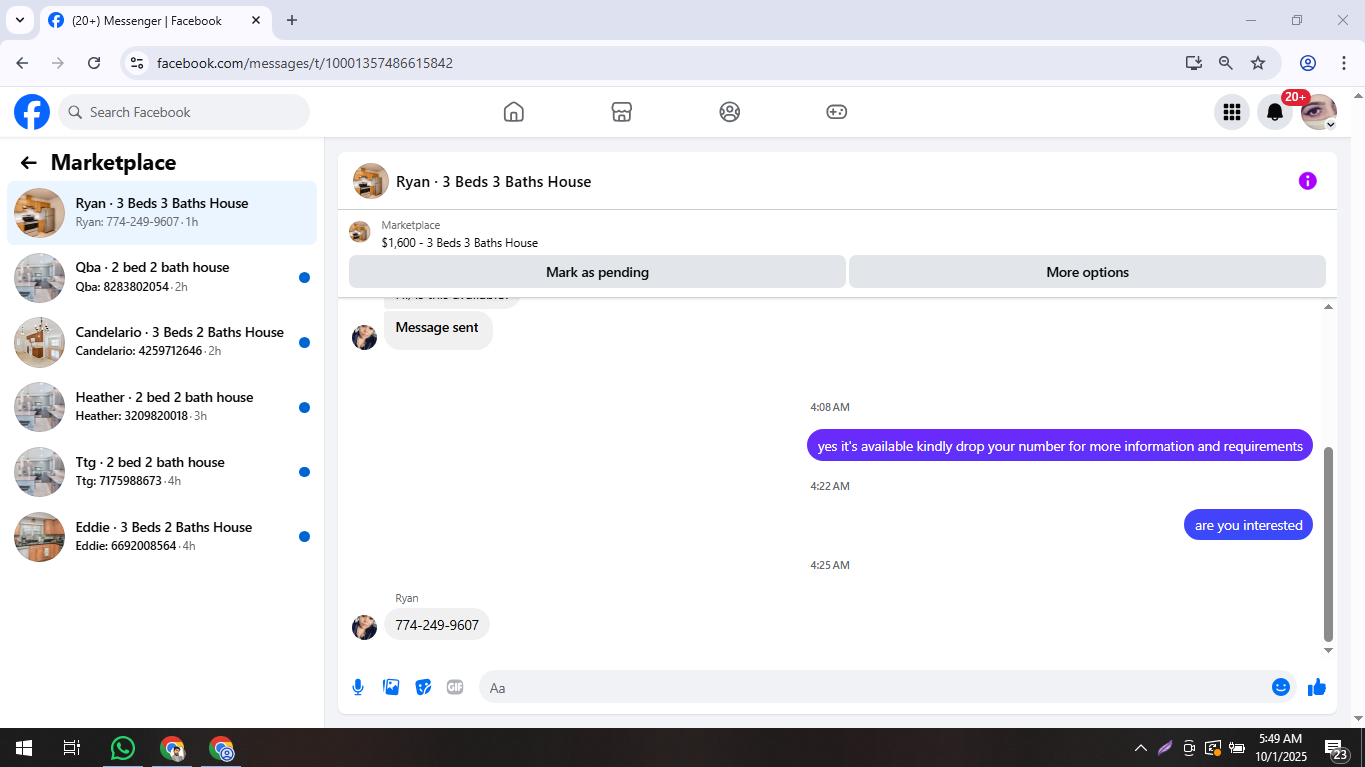The height and width of the screenshot is (767, 1365).
Task: Bookmark this page with star icon
Action: point(1258,63)
